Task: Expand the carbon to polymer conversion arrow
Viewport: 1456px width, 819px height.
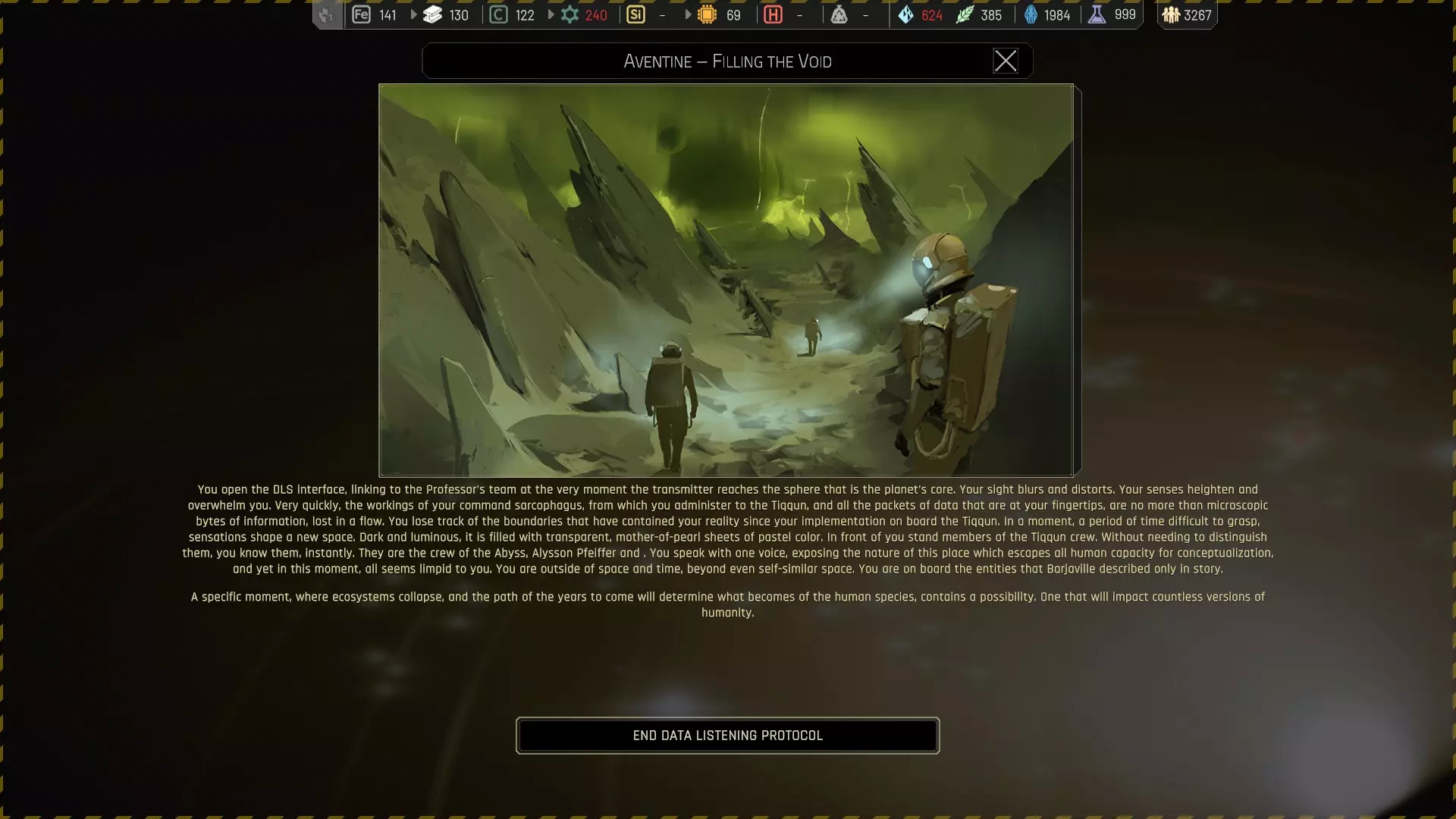Action: coord(551,14)
